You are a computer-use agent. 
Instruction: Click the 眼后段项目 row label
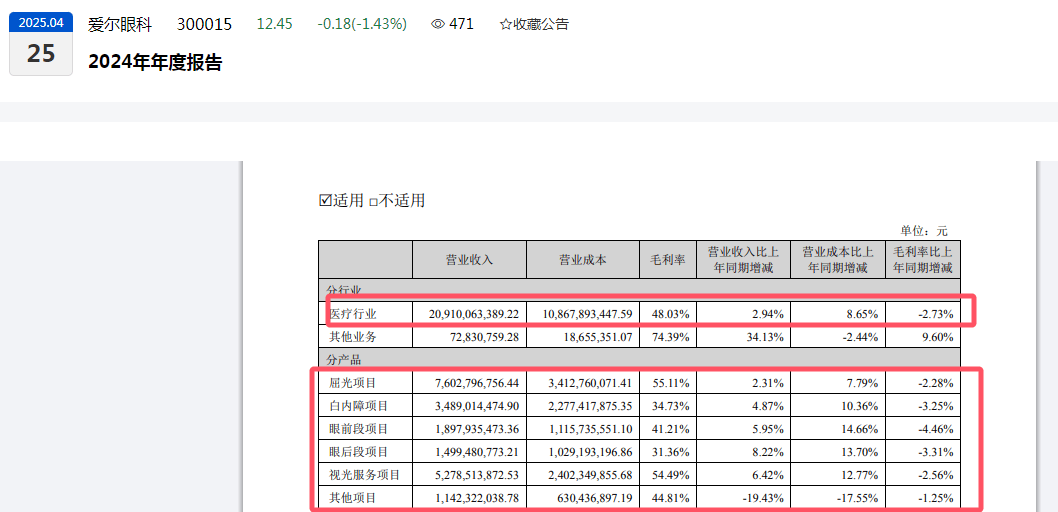click(359, 452)
